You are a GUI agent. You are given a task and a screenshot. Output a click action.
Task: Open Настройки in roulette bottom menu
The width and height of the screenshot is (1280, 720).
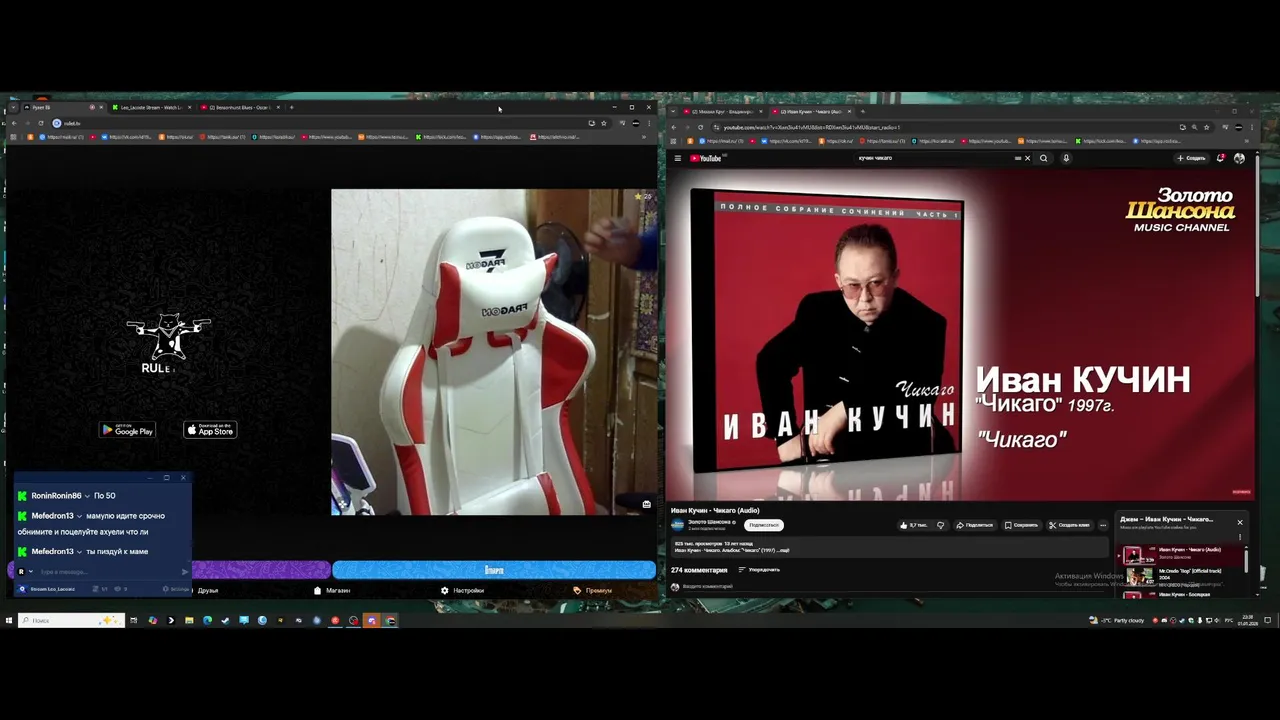[462, 591]
